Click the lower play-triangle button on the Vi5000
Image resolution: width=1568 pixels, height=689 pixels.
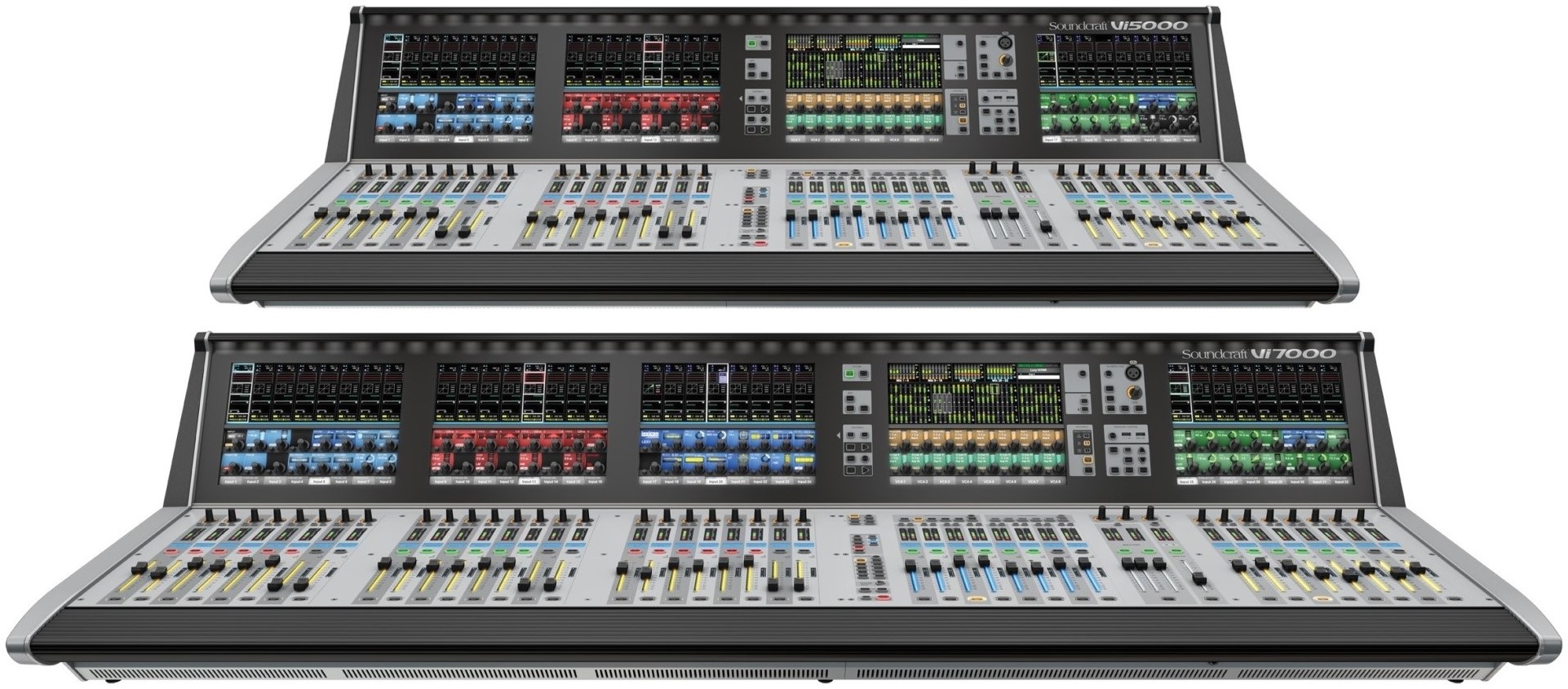tap(764, 130)
